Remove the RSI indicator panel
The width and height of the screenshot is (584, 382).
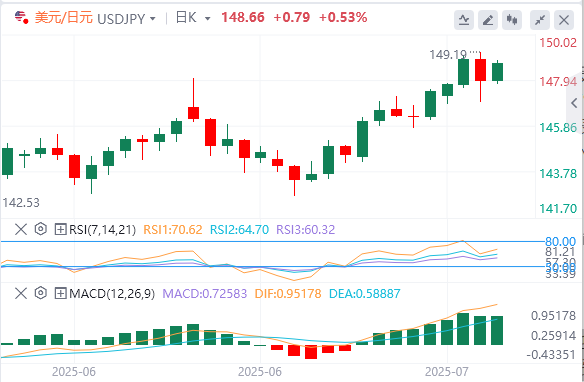21,229
